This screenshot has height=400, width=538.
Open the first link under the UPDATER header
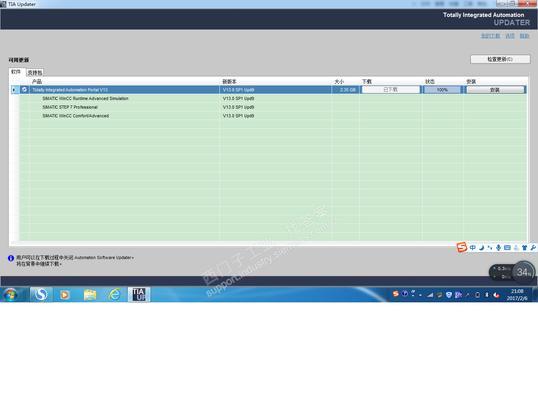pyautogui.click(x=490, y=36)
